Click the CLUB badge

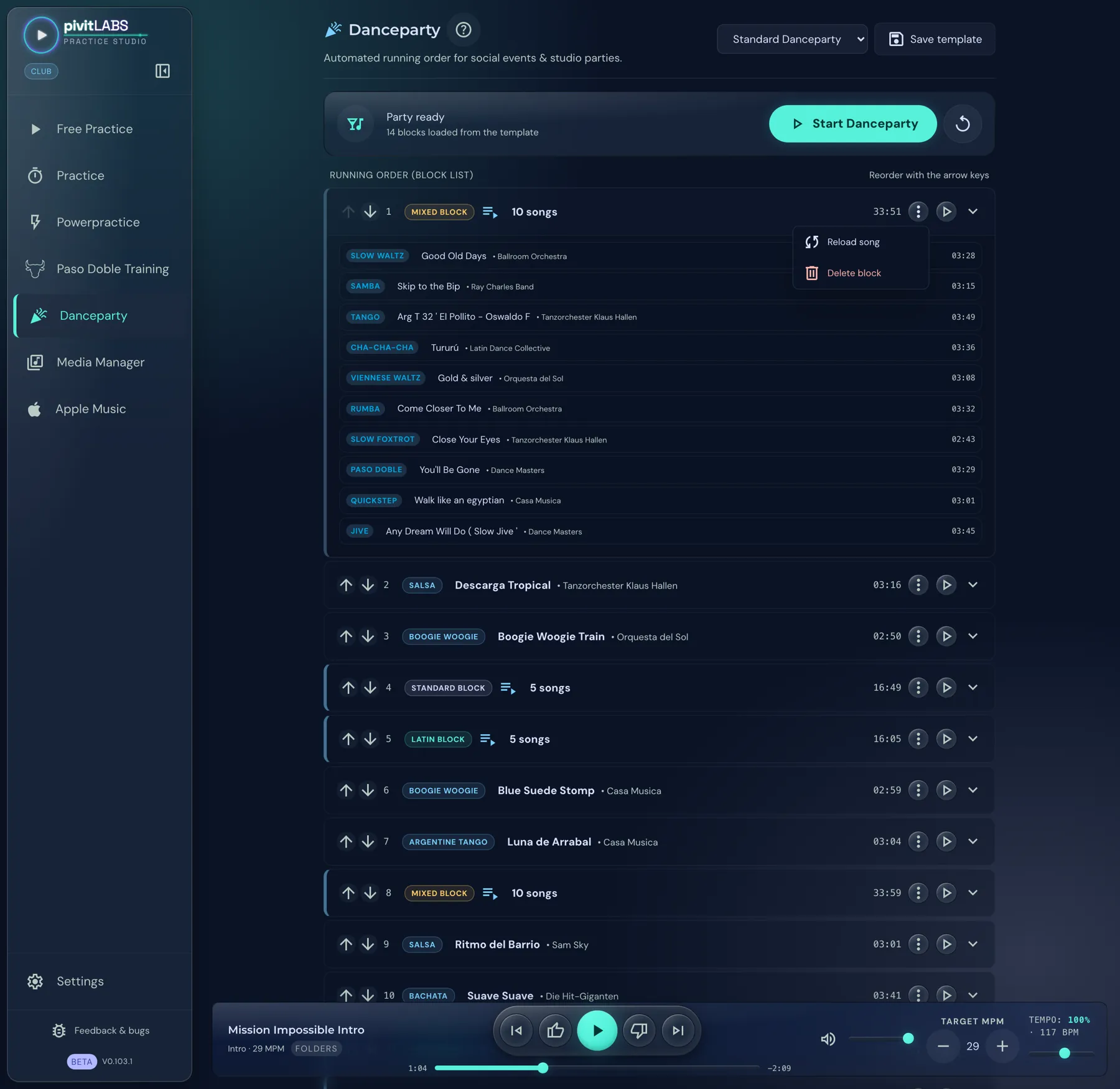(x=41, y=71)
